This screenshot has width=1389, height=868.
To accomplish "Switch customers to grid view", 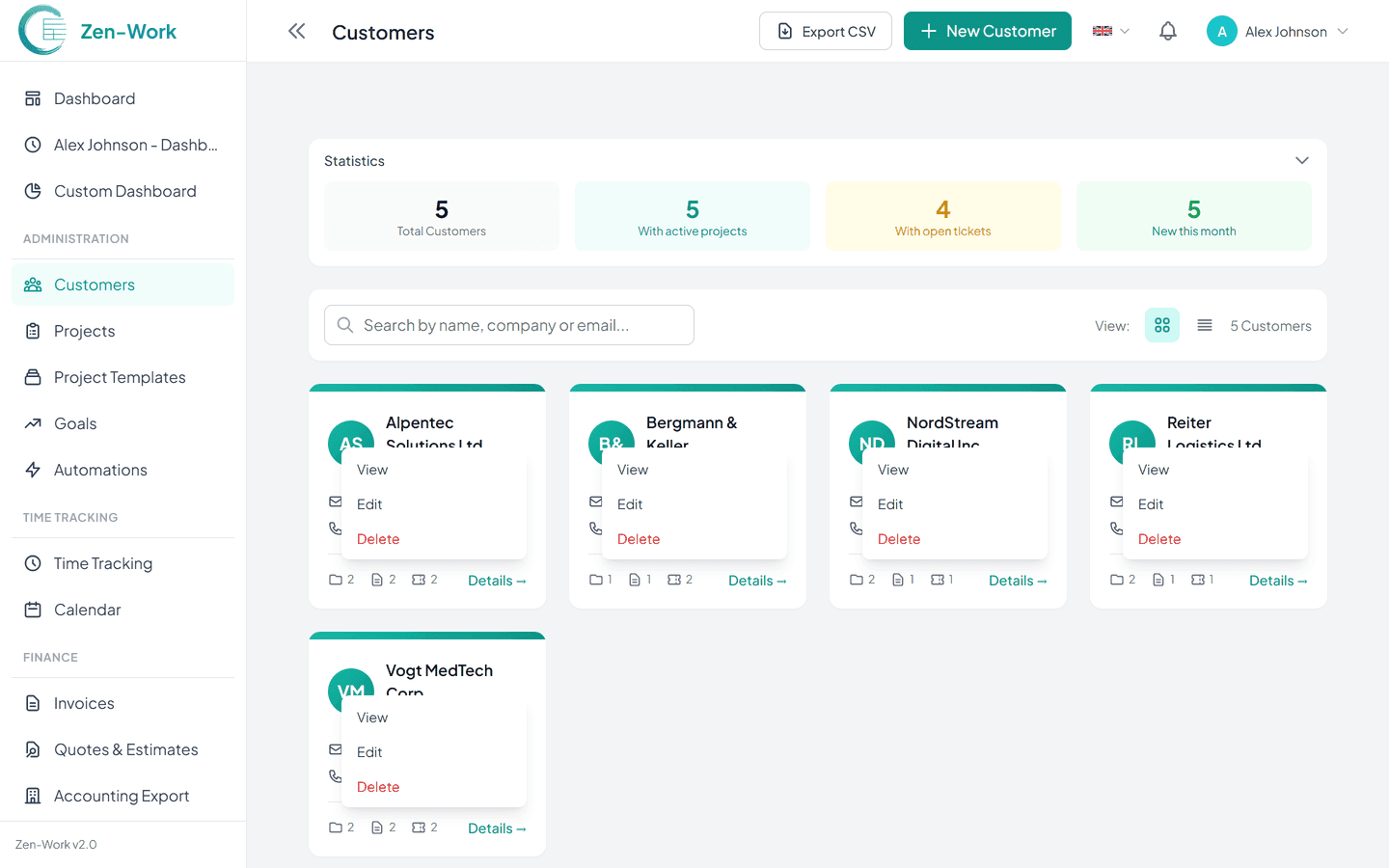I will 1161,325.
